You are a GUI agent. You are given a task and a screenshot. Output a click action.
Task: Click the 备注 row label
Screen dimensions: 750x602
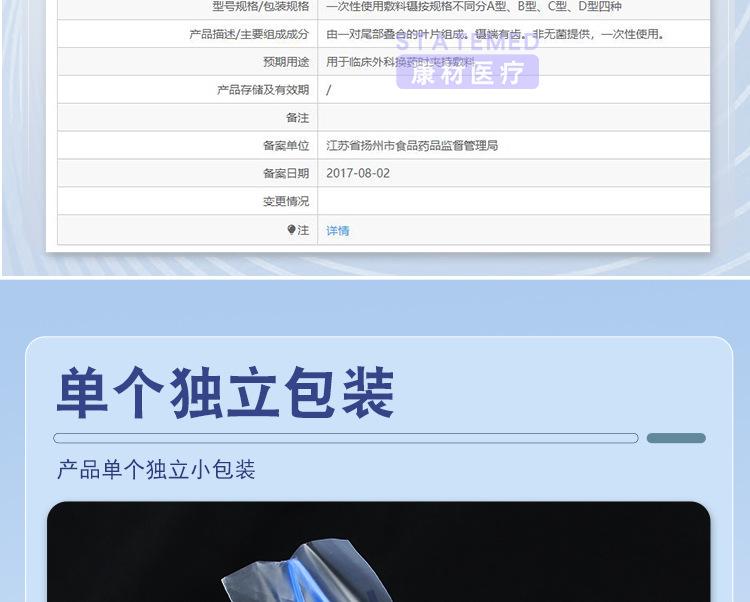tap(297, 118)
